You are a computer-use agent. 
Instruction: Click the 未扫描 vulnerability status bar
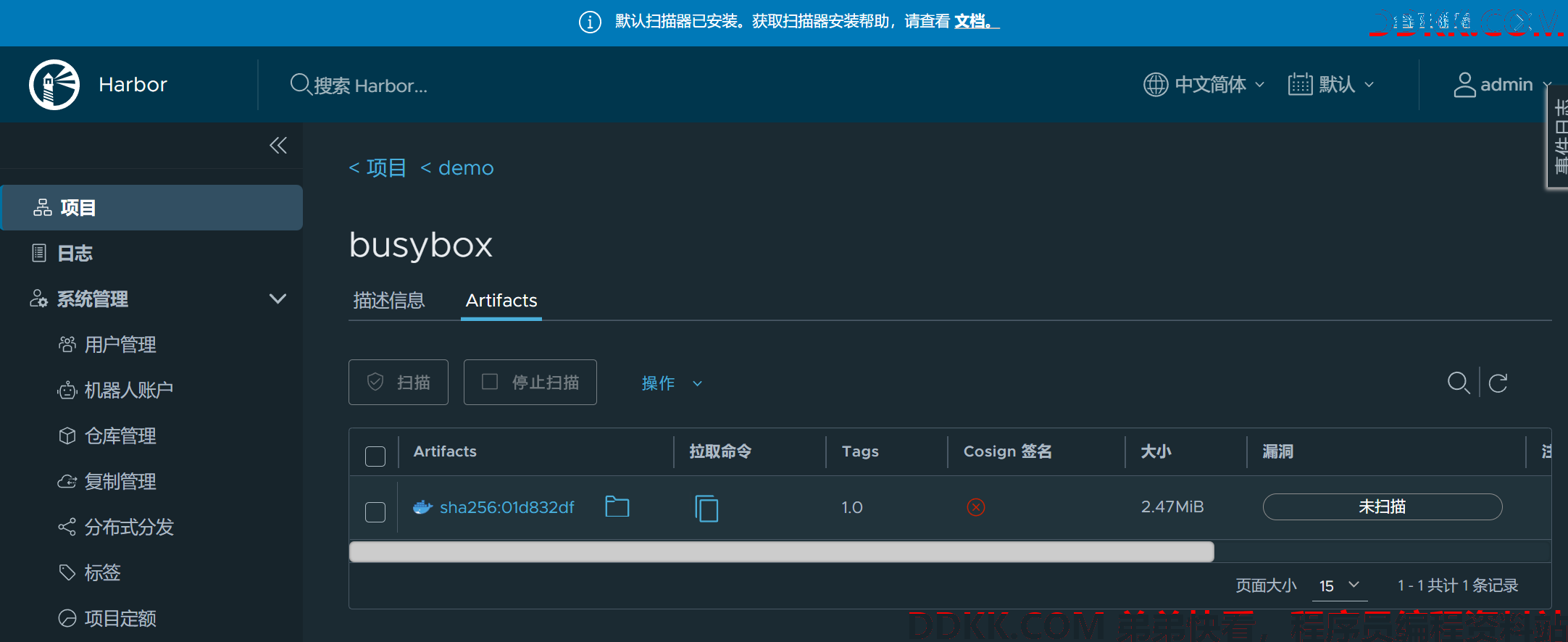tap(1383, 506)
